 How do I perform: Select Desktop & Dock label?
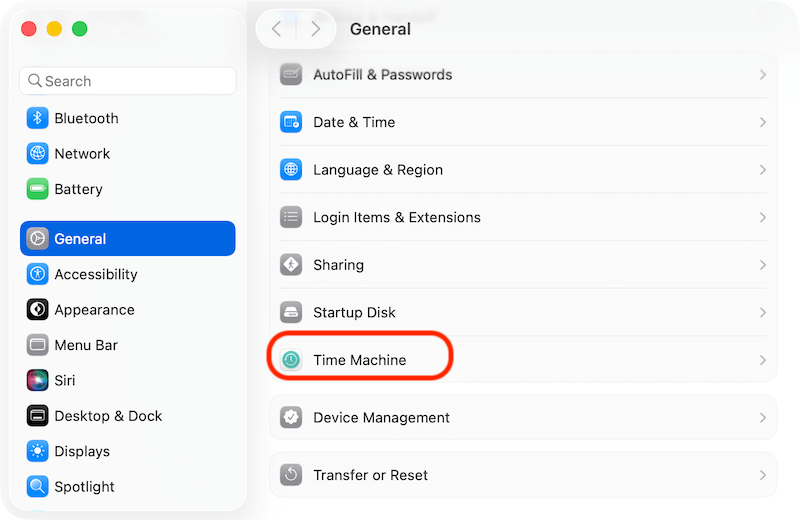(108, 416)
